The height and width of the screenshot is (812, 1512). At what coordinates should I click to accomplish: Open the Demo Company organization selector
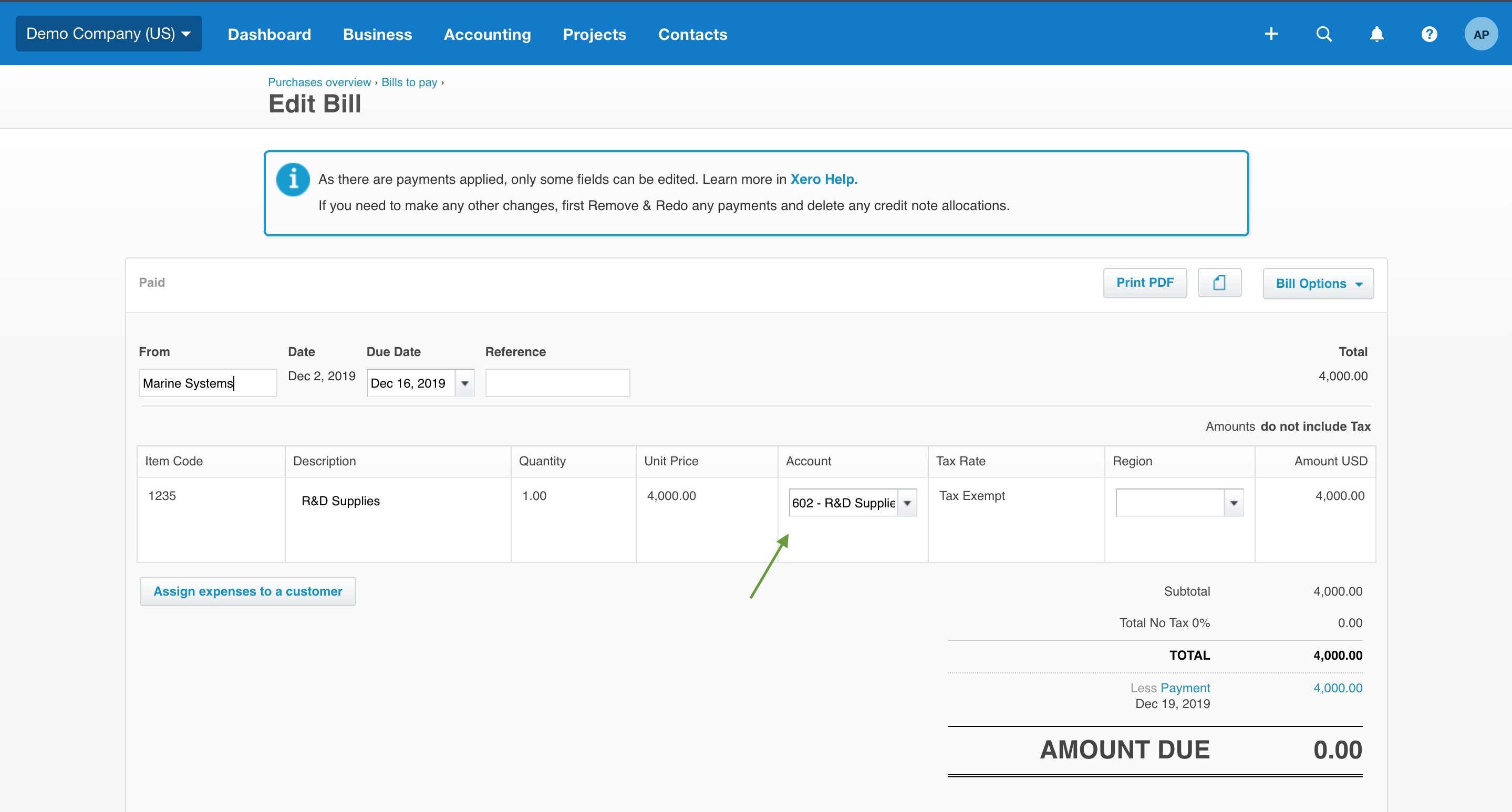(x=108, y=34)
